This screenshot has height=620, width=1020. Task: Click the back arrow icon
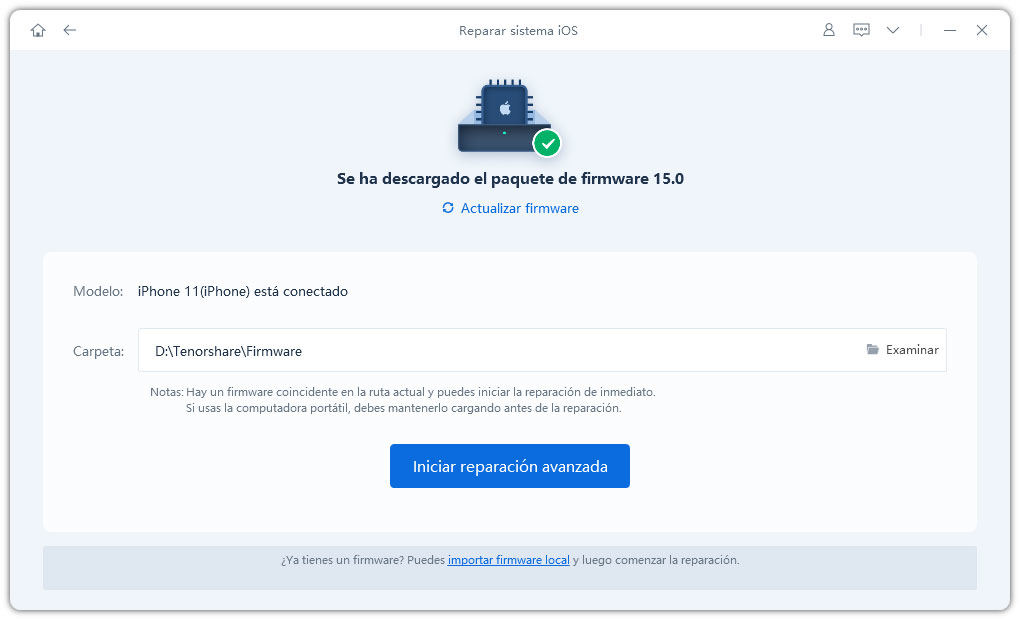70,30
